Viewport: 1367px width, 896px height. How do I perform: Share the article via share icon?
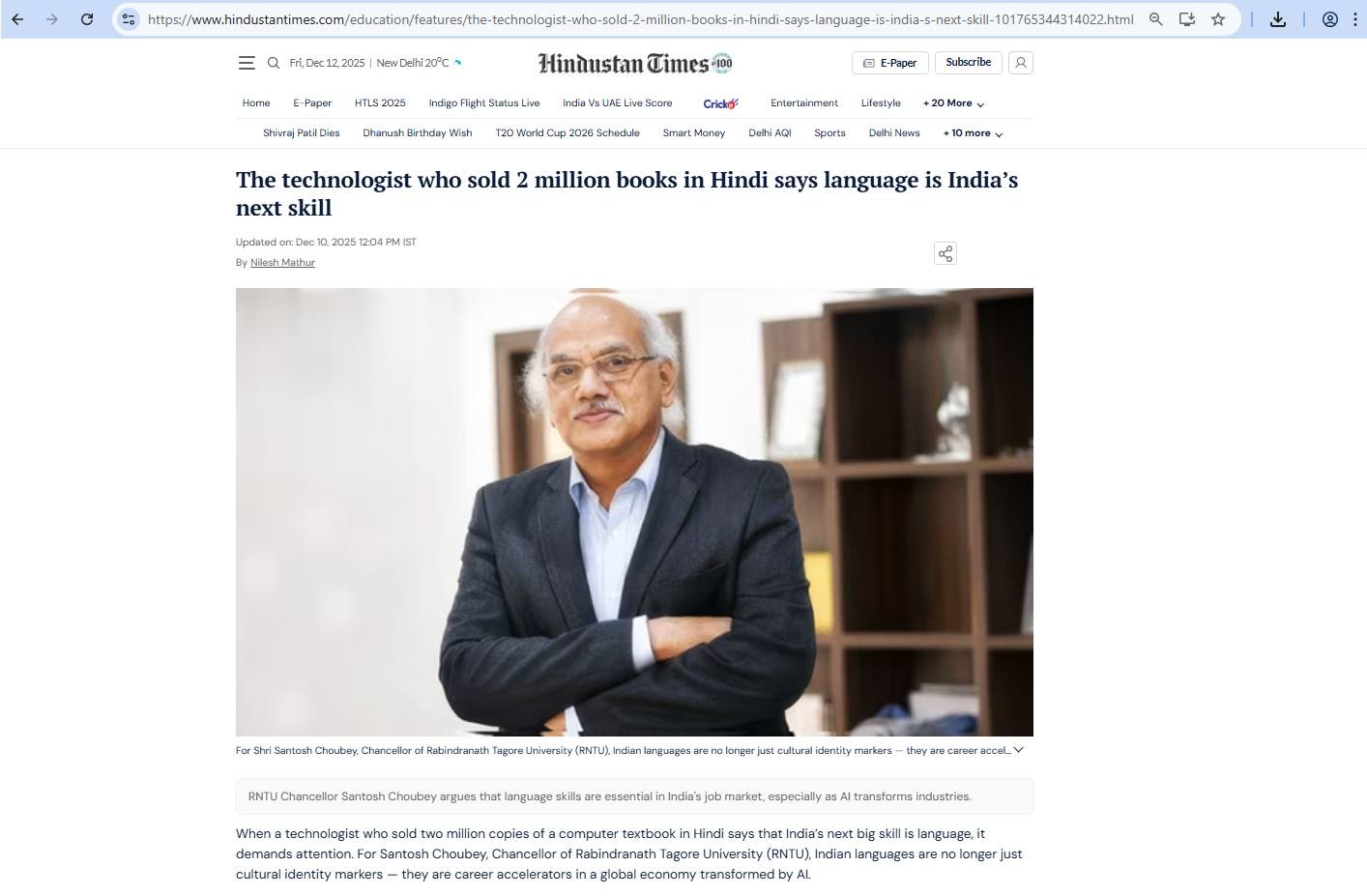point(945,253)
